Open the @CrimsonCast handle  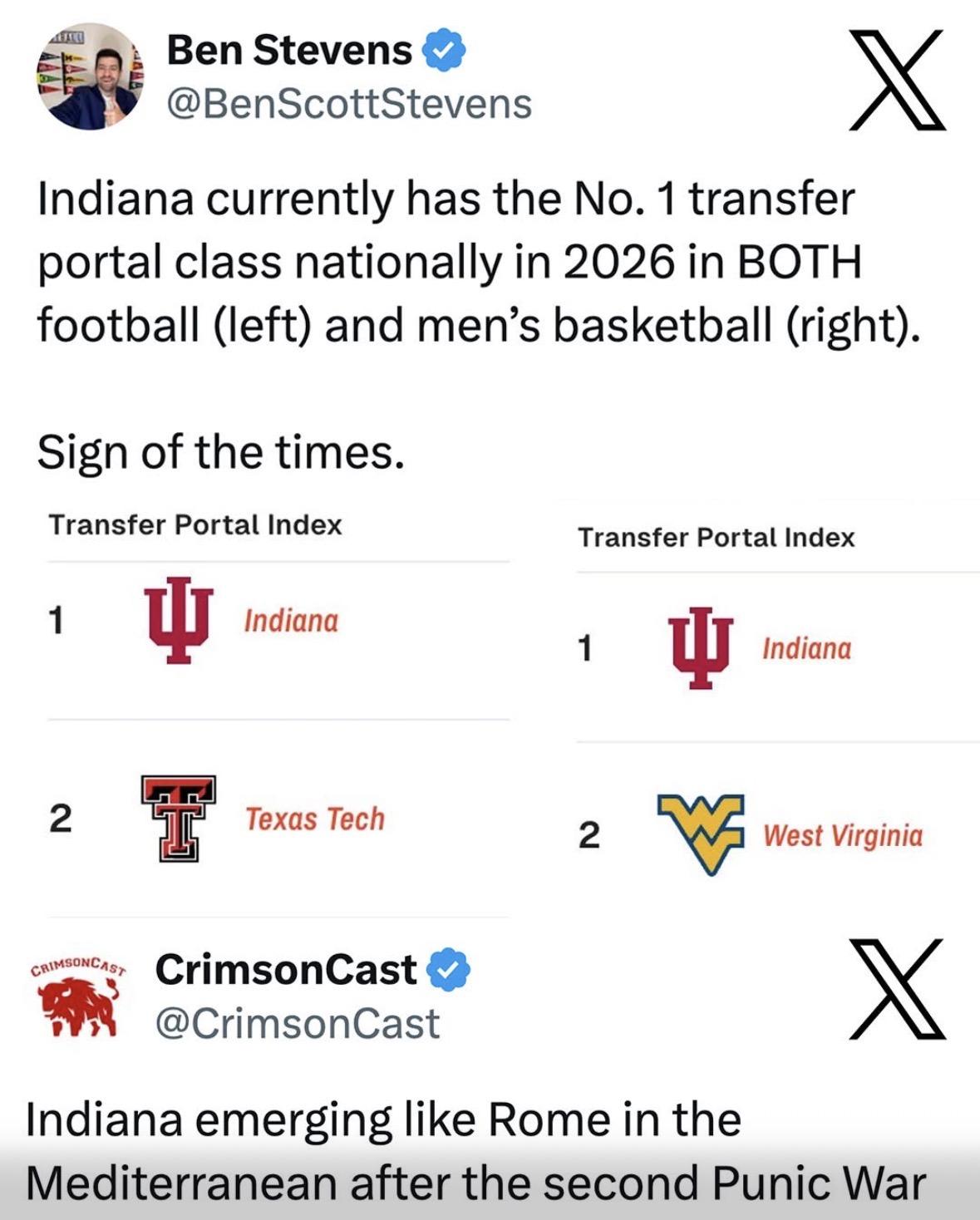tap(297, 1024)
